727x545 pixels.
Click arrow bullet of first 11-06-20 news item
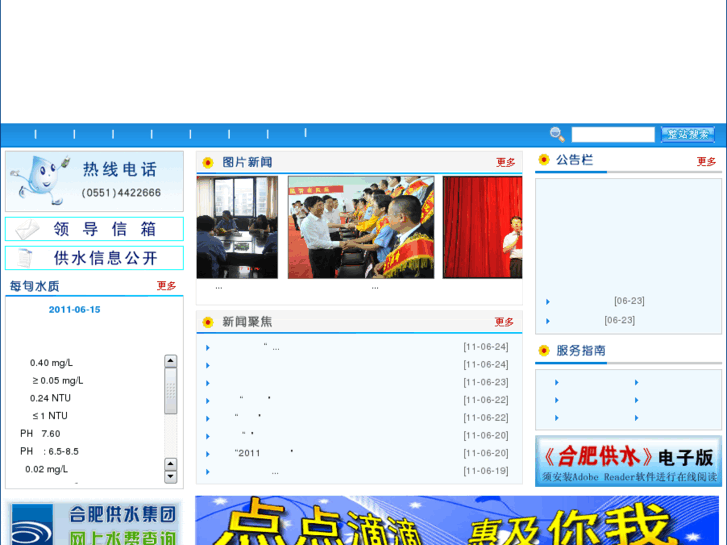pyautogui.click(x=208, y=436)
